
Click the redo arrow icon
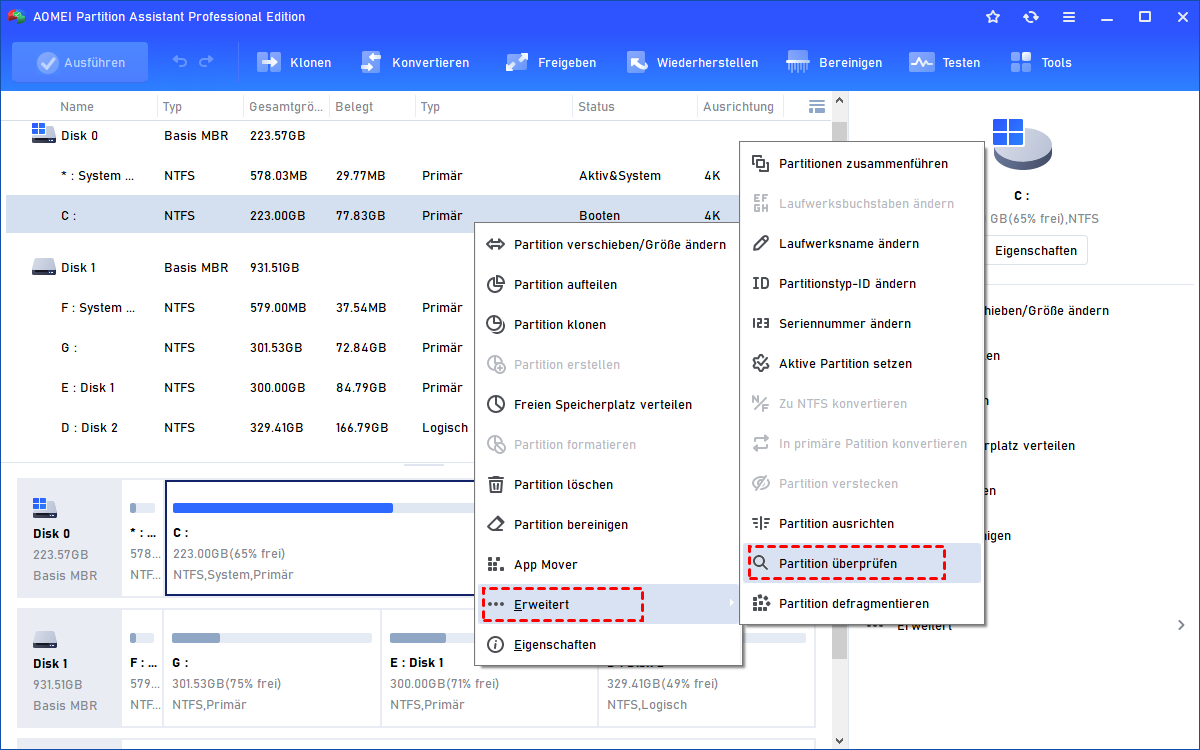tap(206, 62)
